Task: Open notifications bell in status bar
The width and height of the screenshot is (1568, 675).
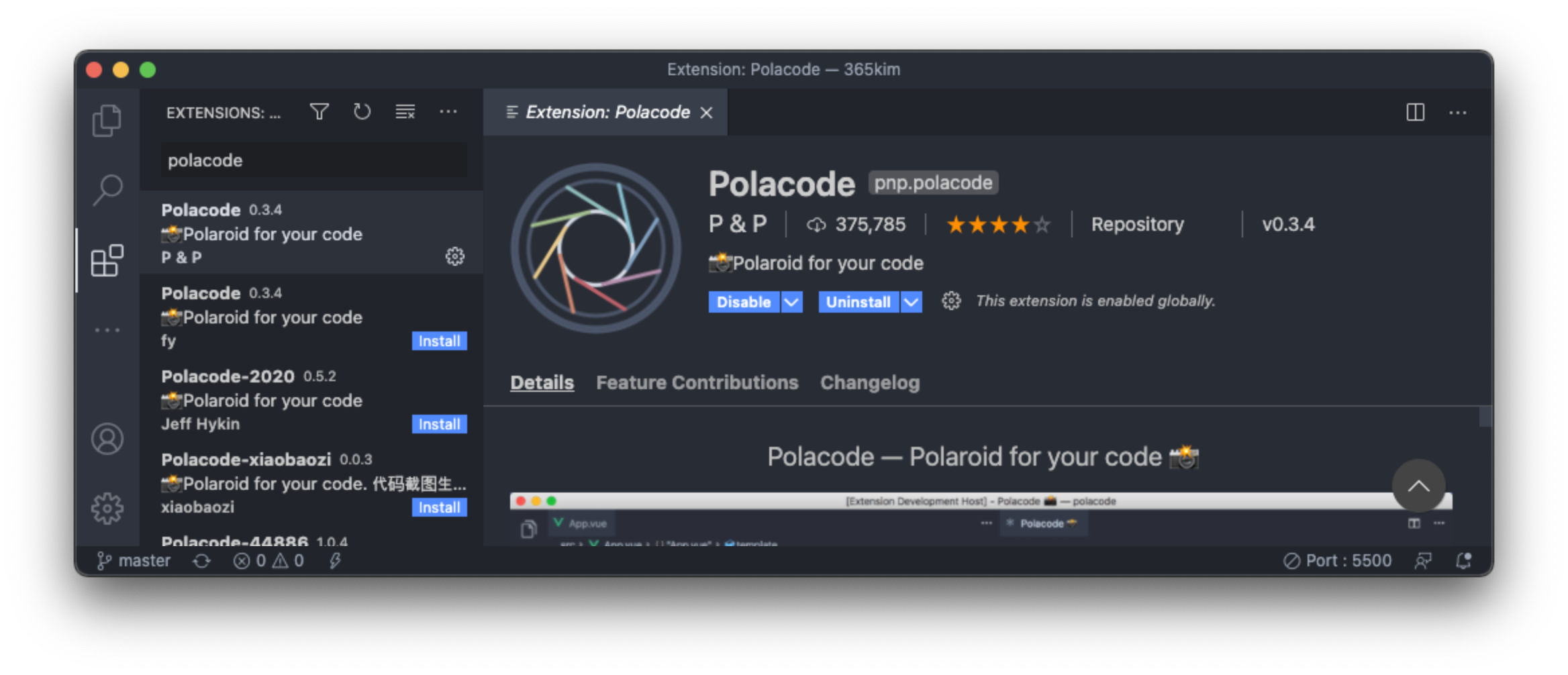Action: pyautogui.click(x=1464, y=560)
